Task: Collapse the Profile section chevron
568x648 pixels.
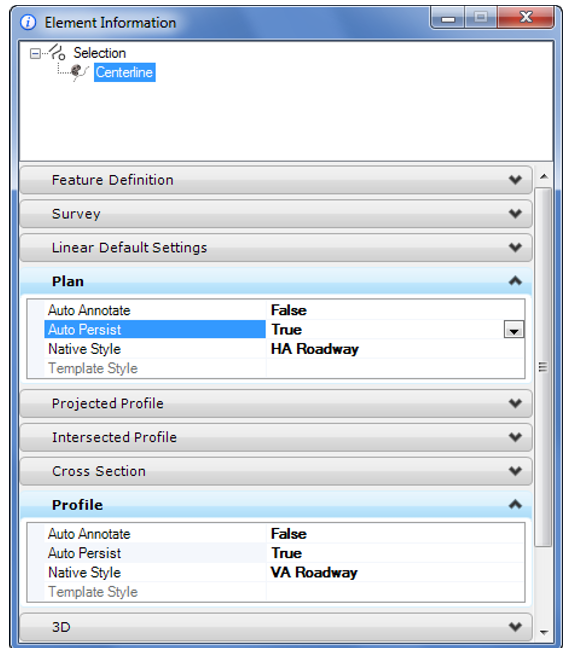Action: (515, 505)
